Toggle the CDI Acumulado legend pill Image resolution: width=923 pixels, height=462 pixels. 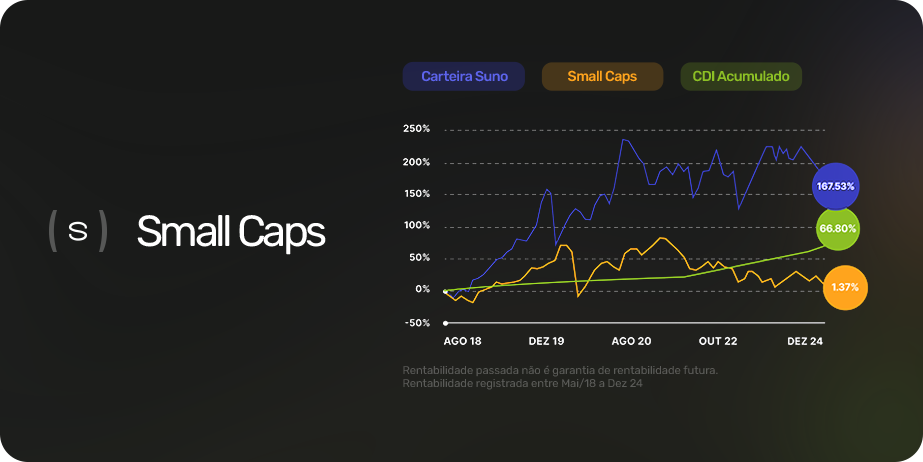[741, 77]
